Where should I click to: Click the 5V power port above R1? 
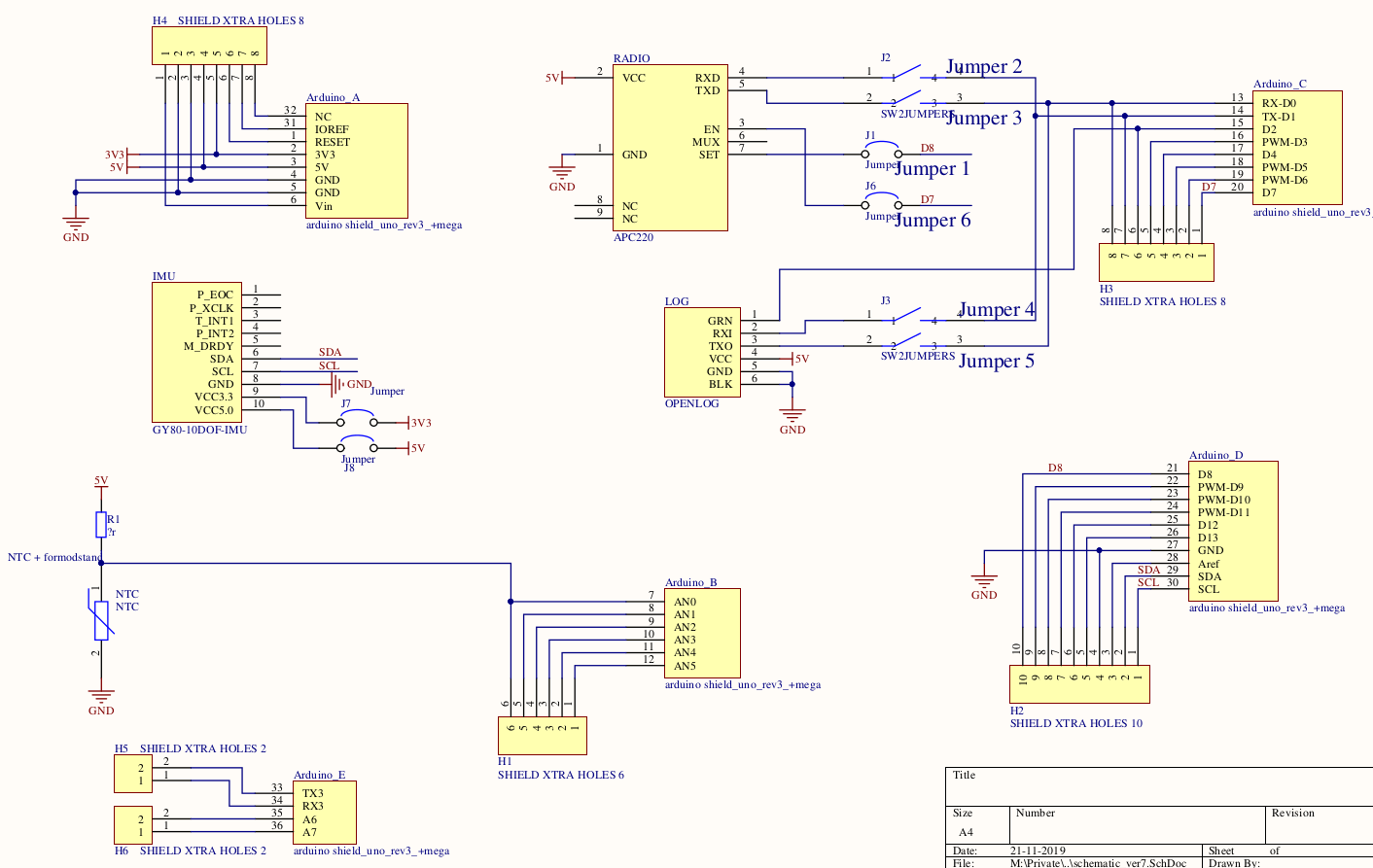pos(101,481)
